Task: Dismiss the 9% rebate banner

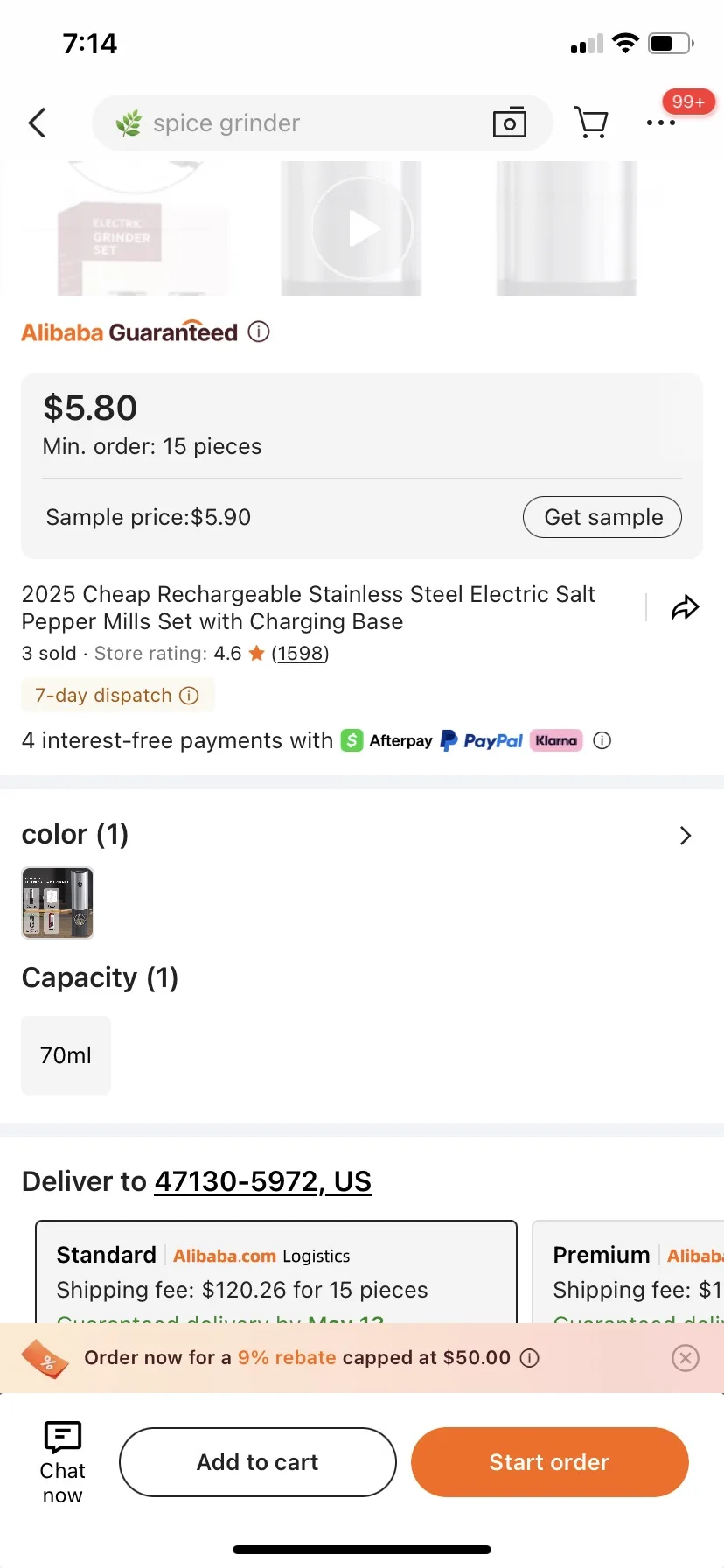Action: click(686, 1358)
